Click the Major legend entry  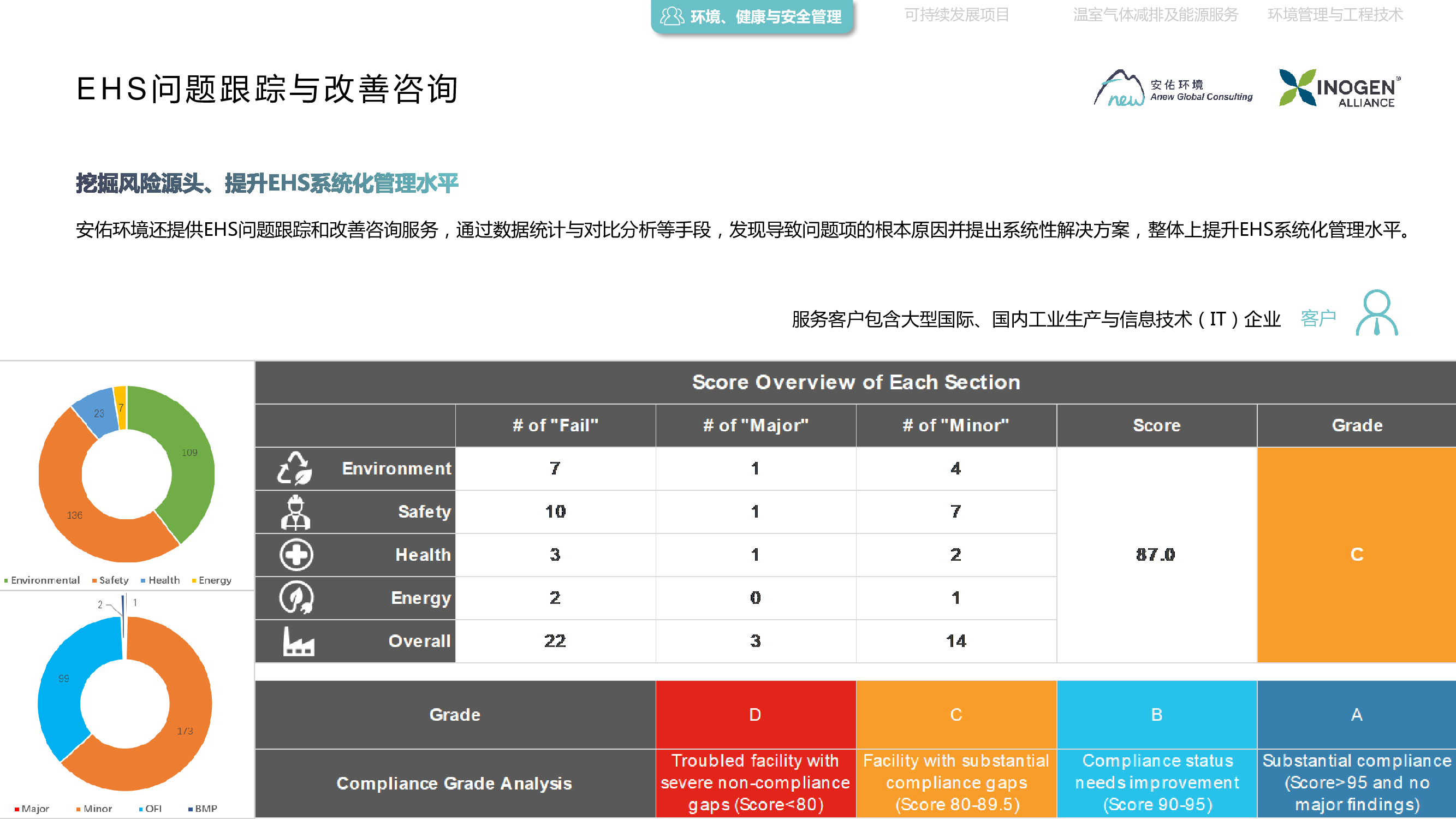pos(32,809)
